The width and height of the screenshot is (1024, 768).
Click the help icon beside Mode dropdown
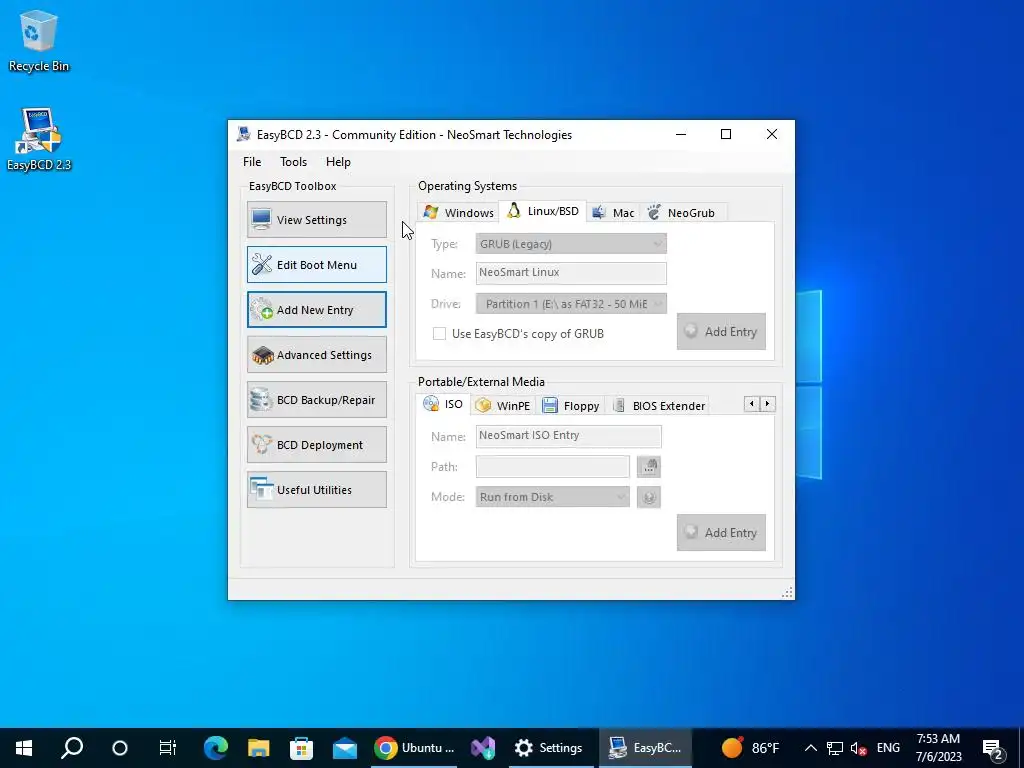(x=649, y=497)
